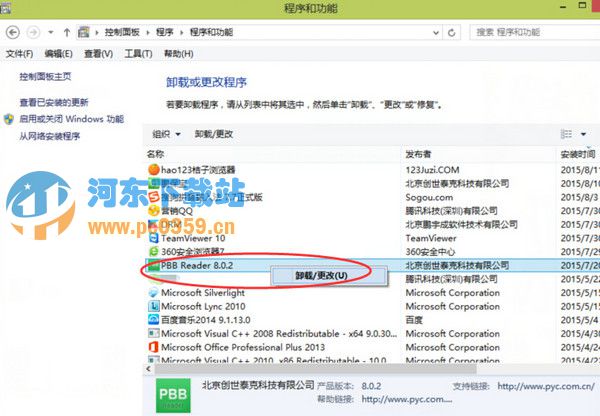Viewport: 600px width, 416px height.
Task: Click the Microsoft Office Professional Plus icon
Action: click(x=153, y=347)
